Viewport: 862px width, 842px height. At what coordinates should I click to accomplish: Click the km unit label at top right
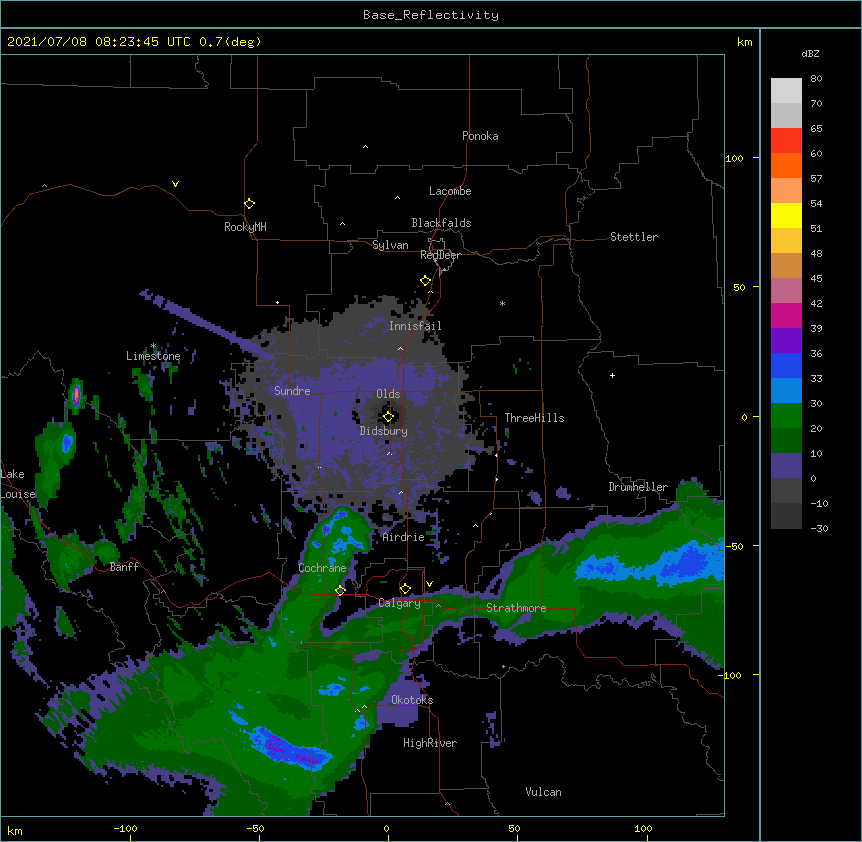[x=745, y=42]
